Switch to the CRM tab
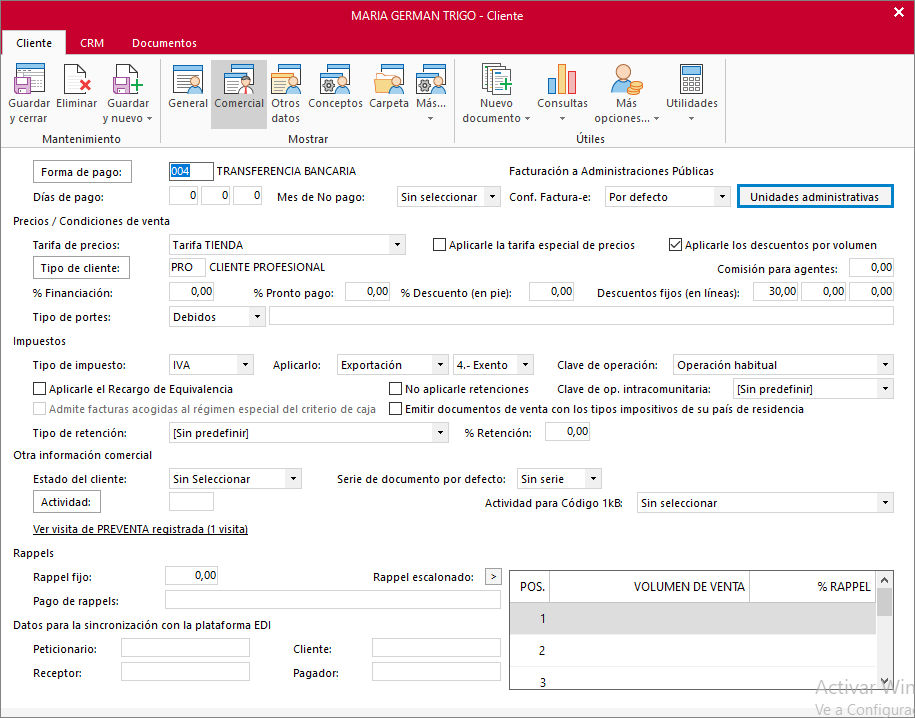 92,43
